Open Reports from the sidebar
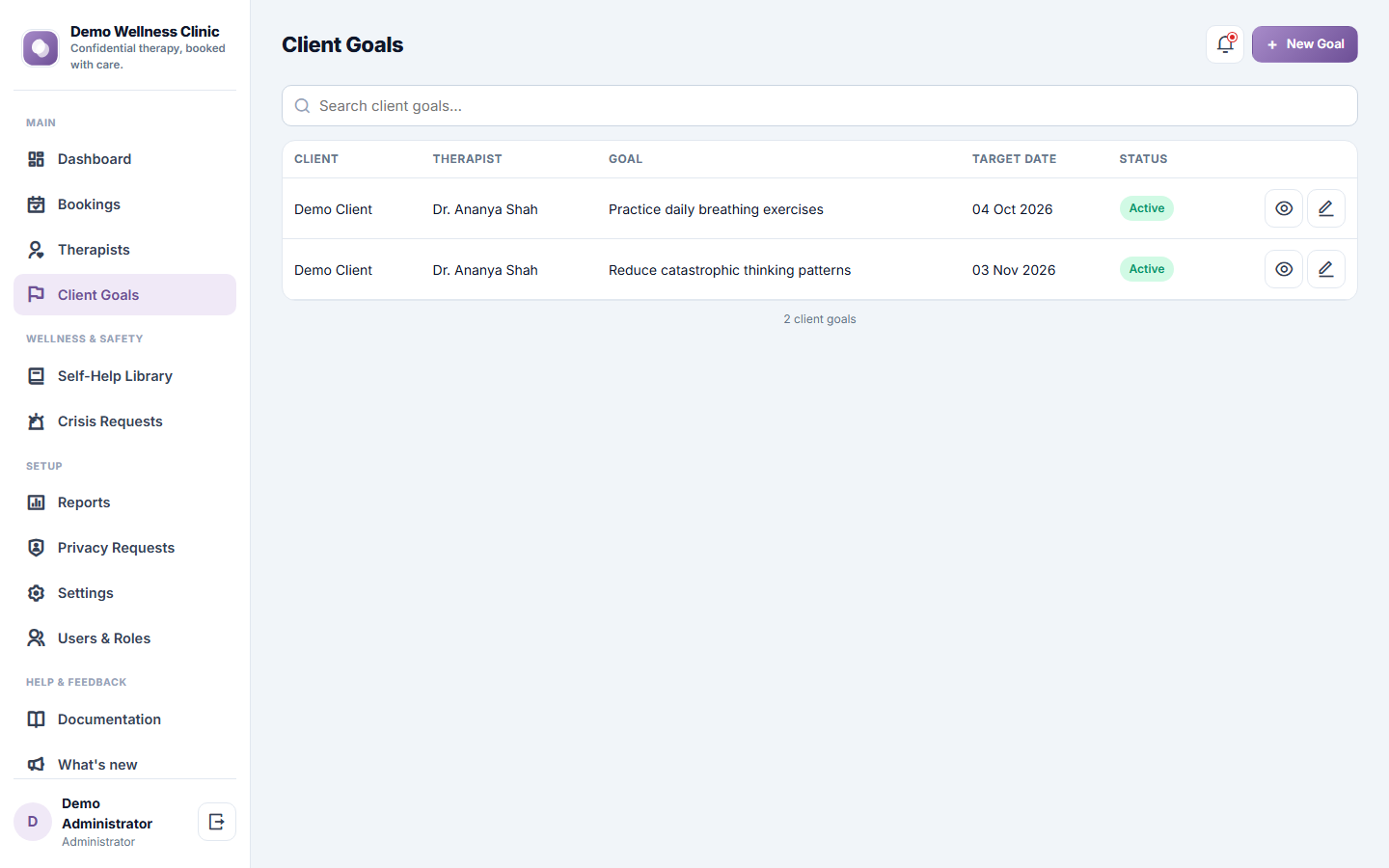Viewport: 1389px width, 868px height. pos(124,502)
